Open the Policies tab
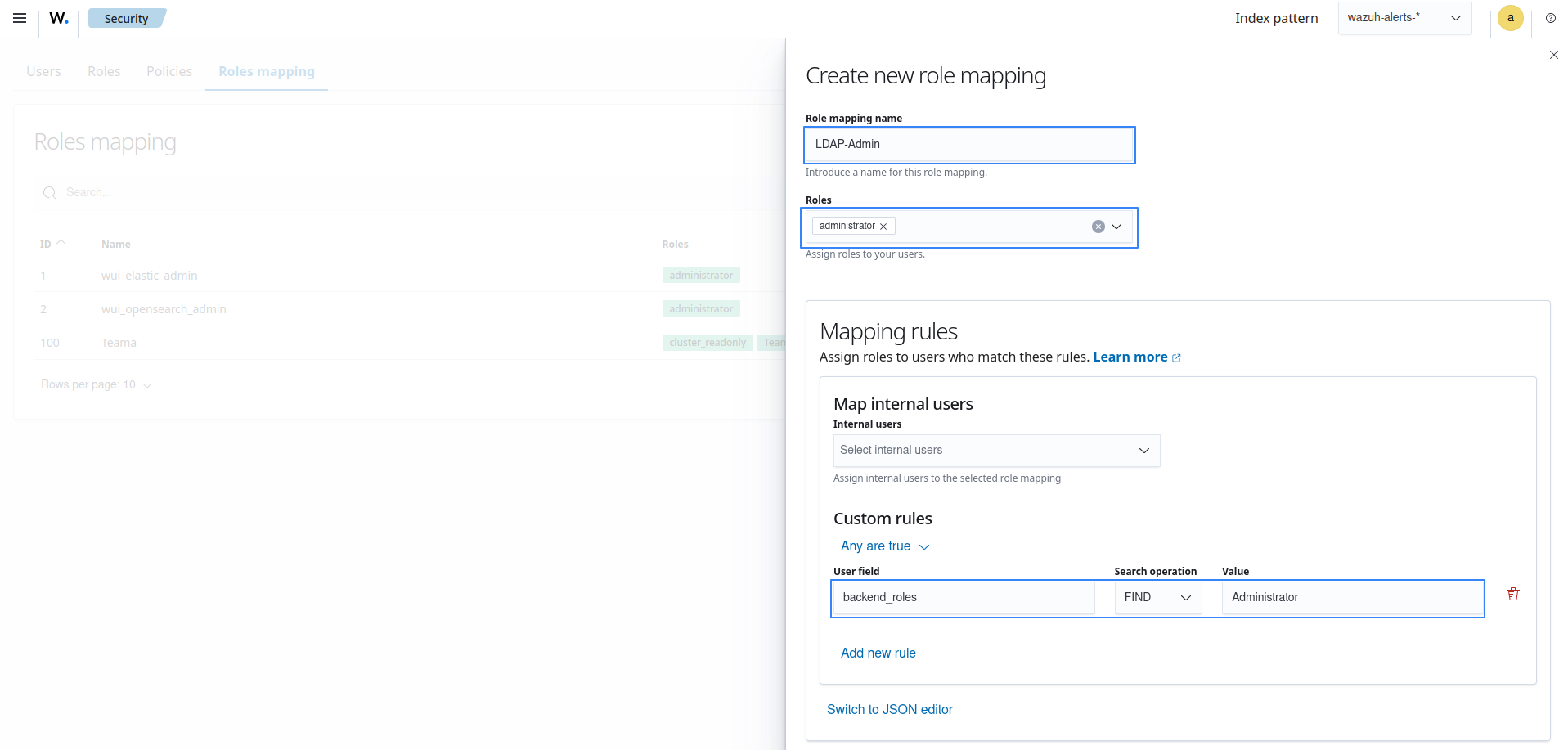The width and height of the screenshot is (1568, 750). [168, 71]
